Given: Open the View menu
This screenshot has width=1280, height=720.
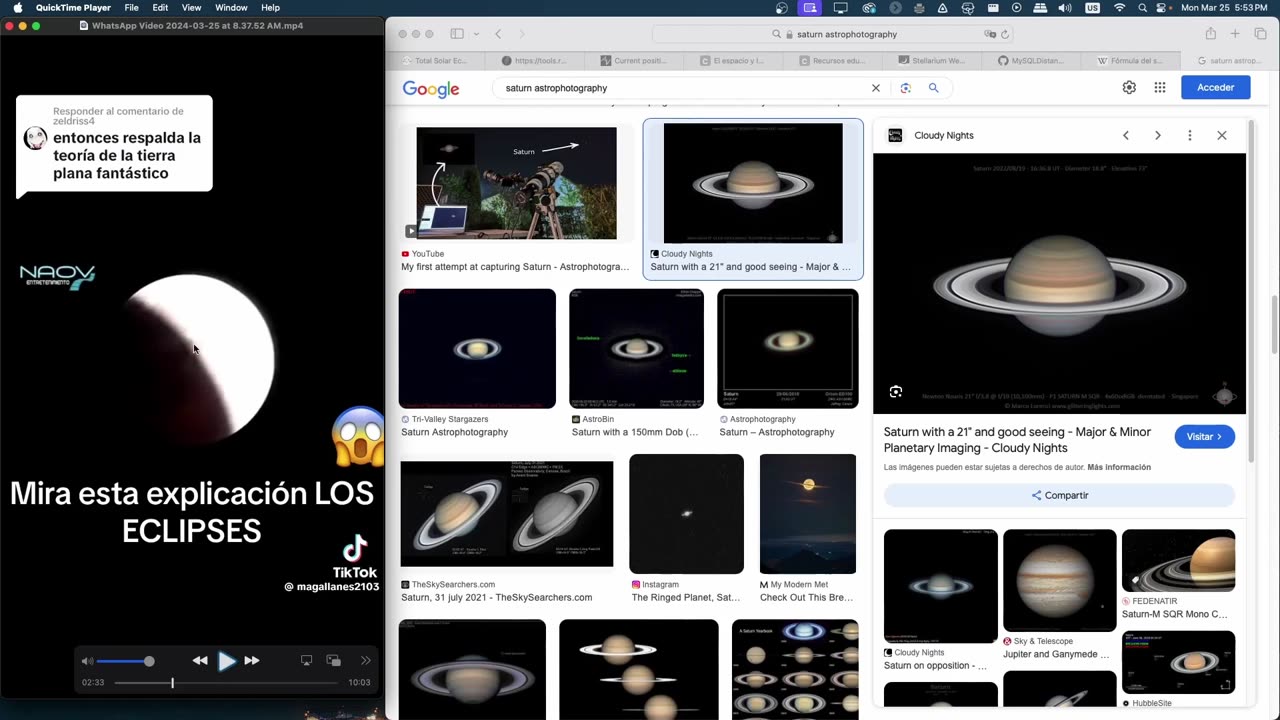Looking at the screenshot, I should coord(191,7).
